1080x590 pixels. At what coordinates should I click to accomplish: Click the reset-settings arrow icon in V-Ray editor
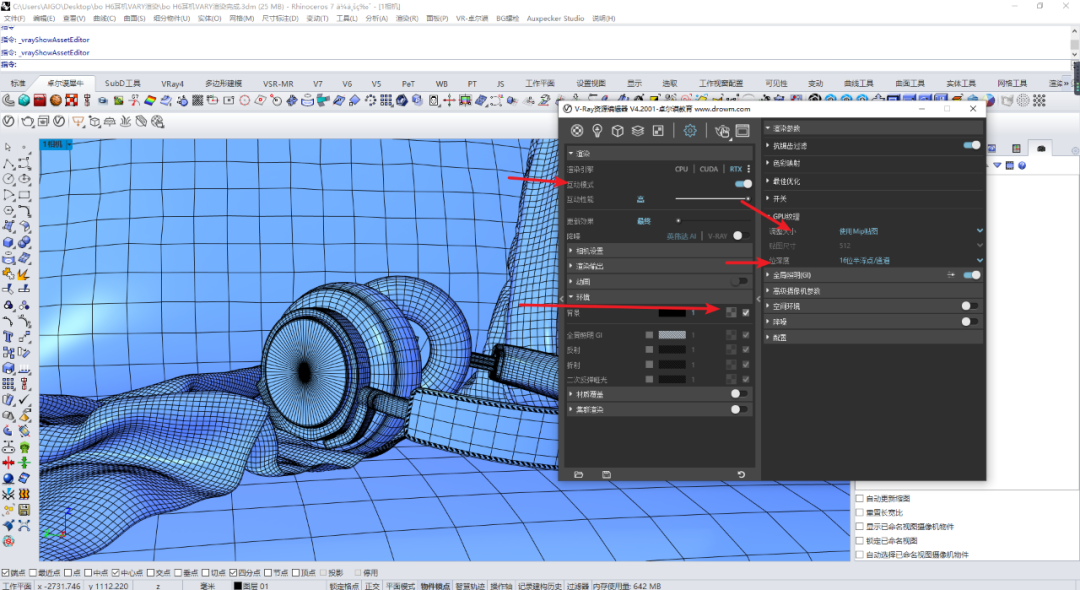pyautogui.click(x=741, y=474)
